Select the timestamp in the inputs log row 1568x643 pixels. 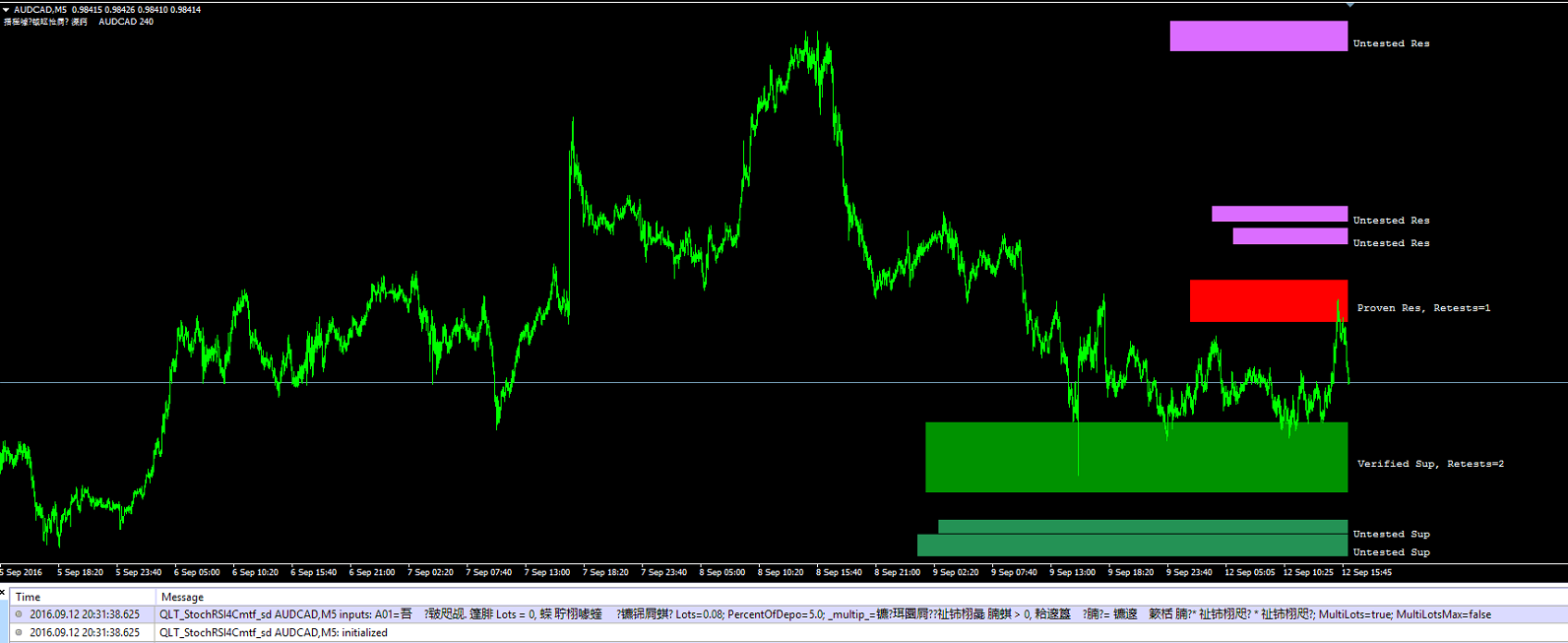click(x=85, y=614)
